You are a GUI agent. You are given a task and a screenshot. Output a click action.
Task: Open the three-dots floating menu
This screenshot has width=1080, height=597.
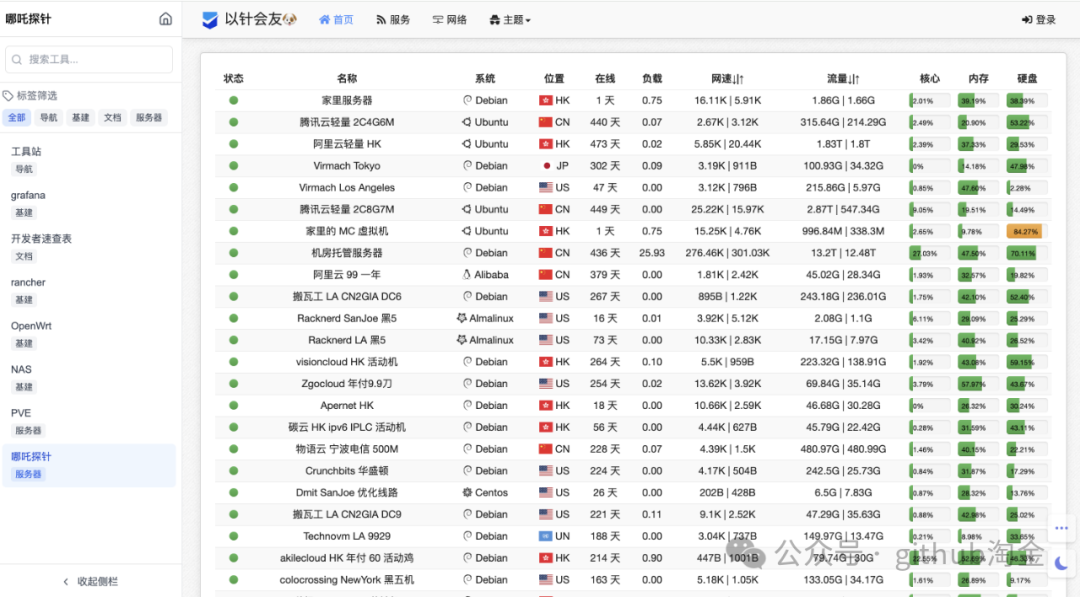[1061, 528]
